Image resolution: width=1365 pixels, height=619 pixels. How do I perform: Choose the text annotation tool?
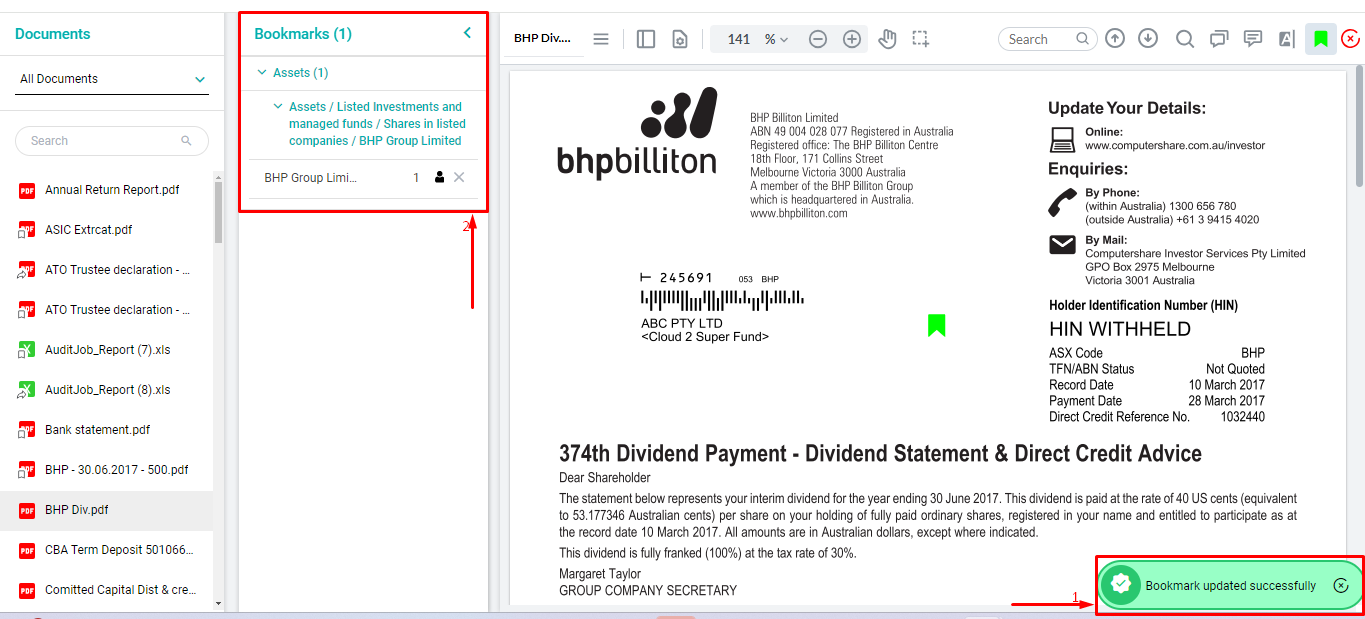(1286, 39)
